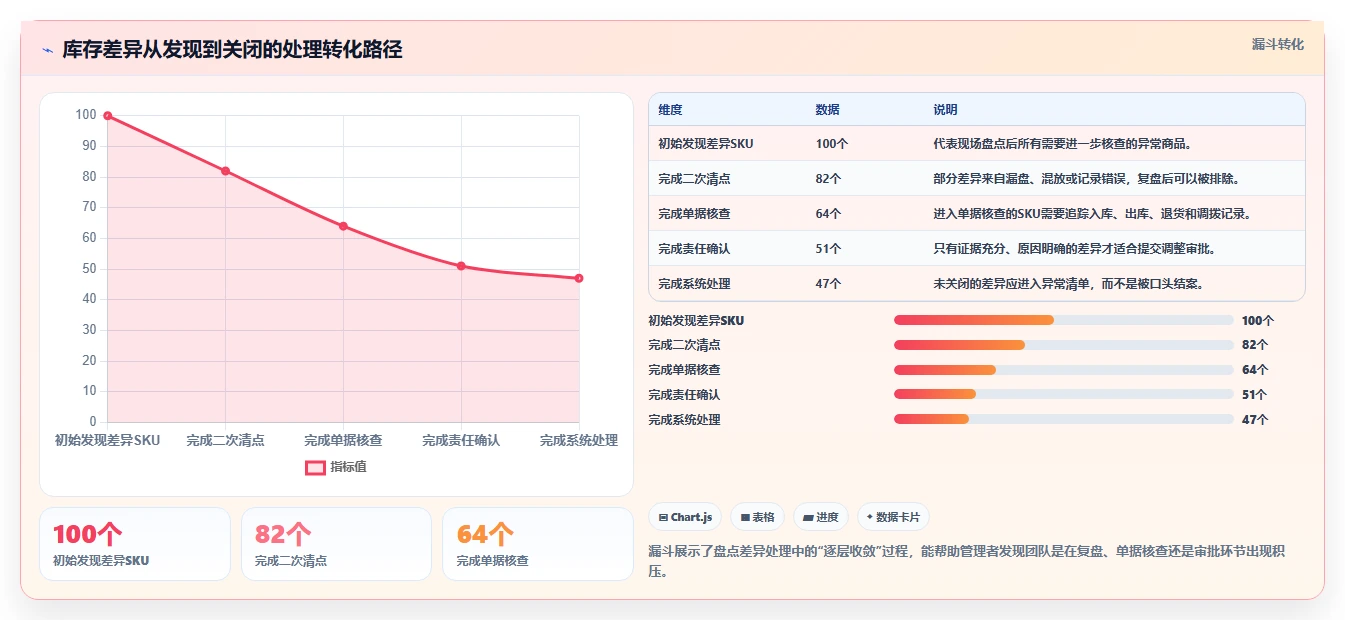This screenshot has height=620, width=1345.
Task: Open the 64个 完成单据核查 data card
Action: (538, 544)
